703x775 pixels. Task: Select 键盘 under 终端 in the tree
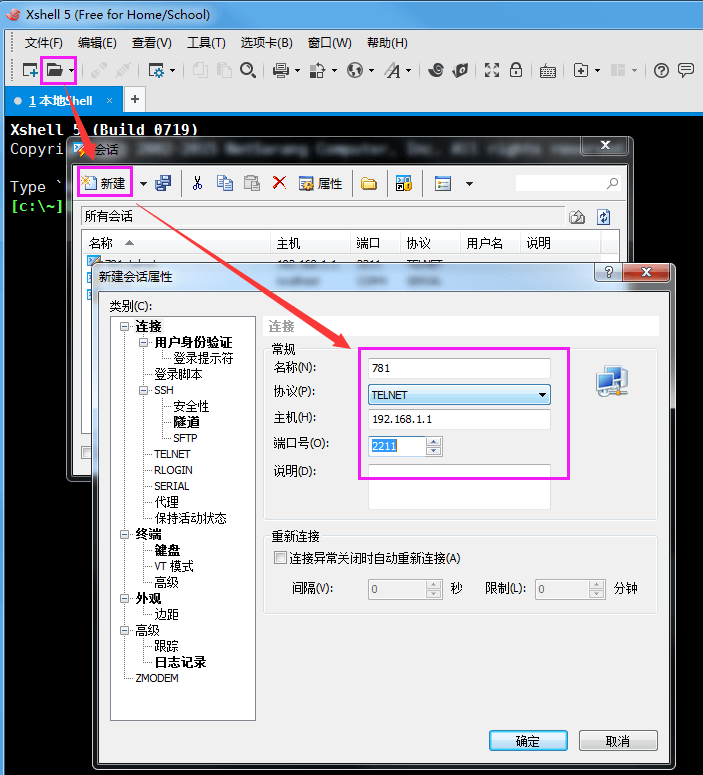click(x=168, y=550)
